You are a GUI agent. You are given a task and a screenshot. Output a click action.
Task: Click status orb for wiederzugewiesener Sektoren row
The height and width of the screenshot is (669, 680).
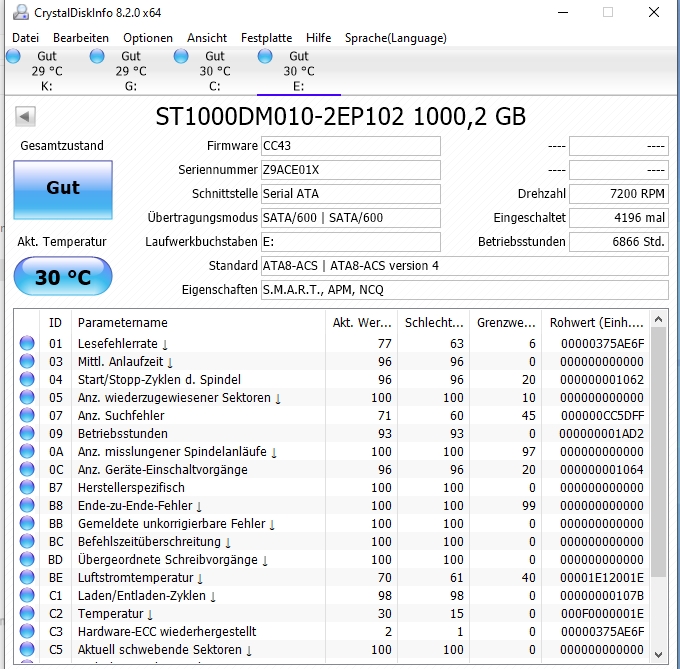coord(27,397)
